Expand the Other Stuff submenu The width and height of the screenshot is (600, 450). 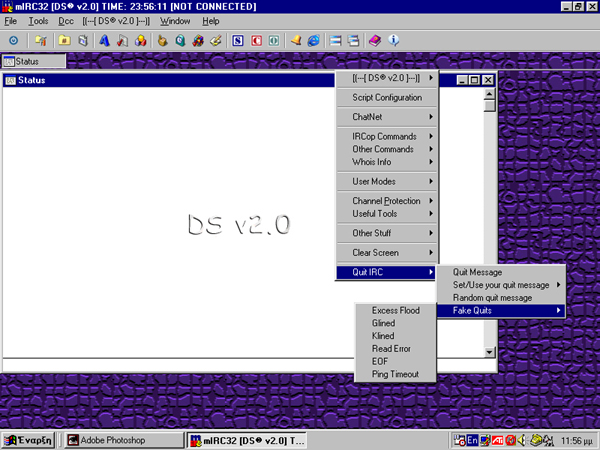click(x=387, y=233)
